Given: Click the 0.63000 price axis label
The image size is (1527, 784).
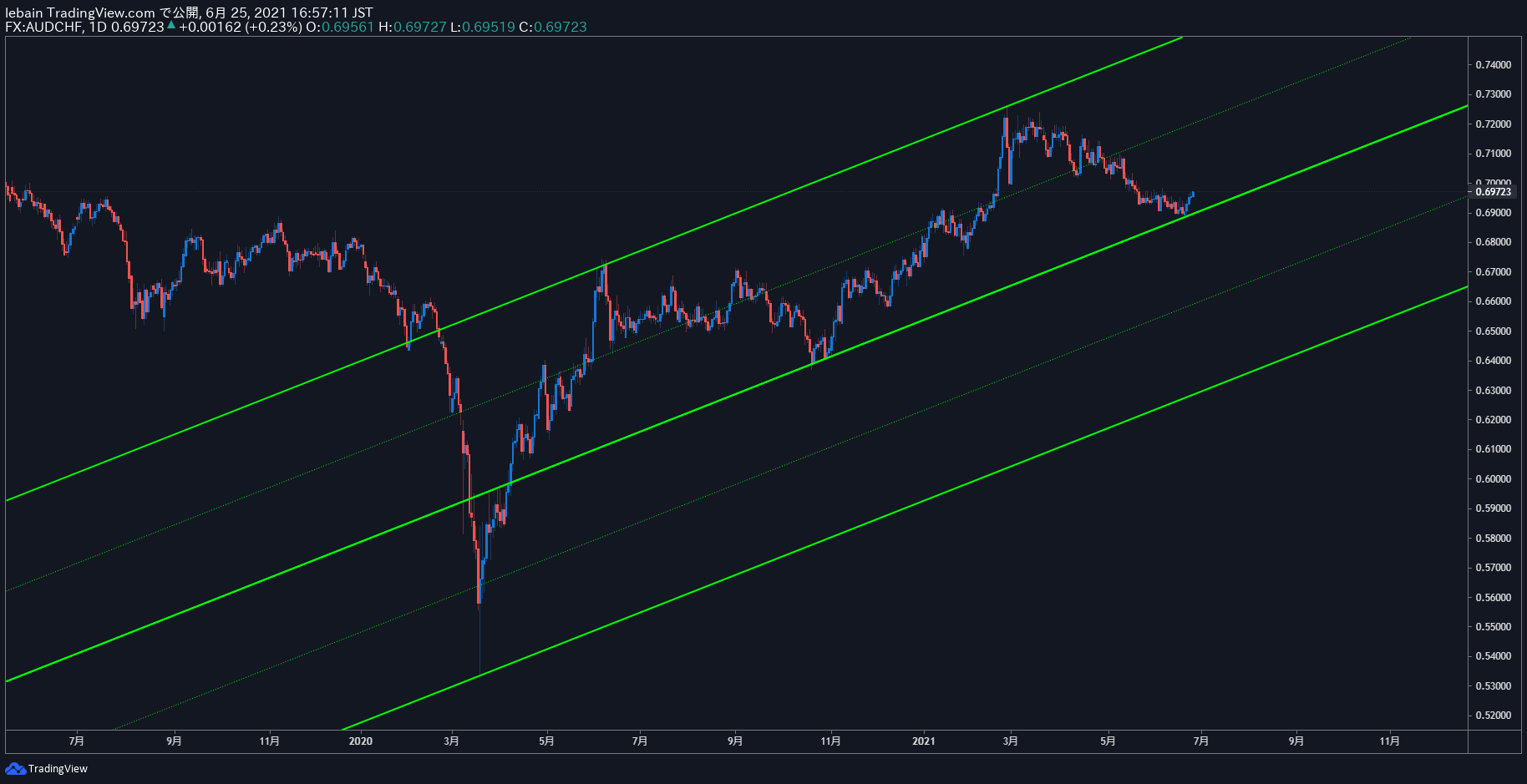Looking at the screenshot, I should coord(1494,391).
